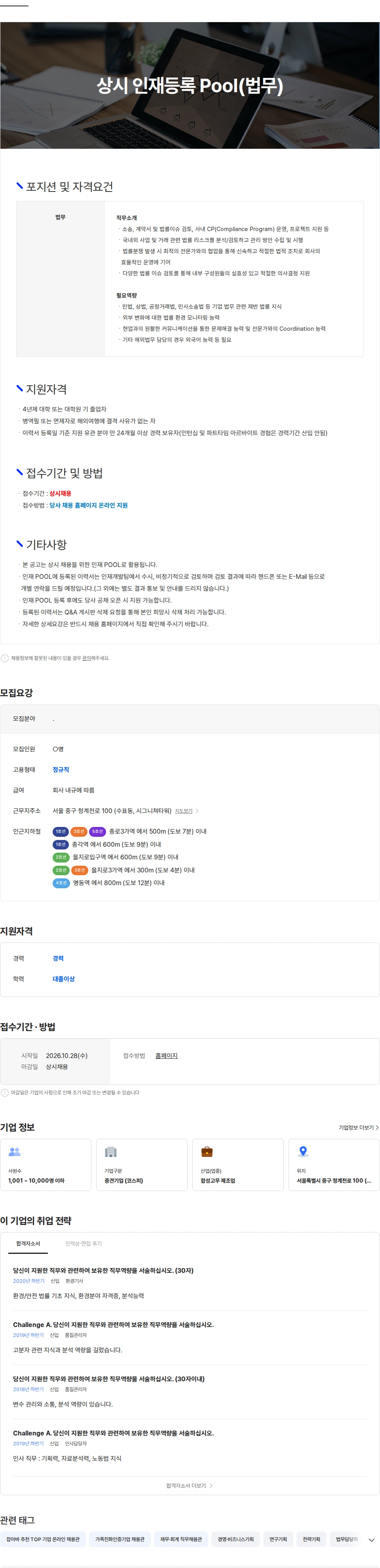The width and height of the screenshot is (380, 1568).
Task: Select tag 경영·비즈니스기획
Action: [x=236, y=1540]
